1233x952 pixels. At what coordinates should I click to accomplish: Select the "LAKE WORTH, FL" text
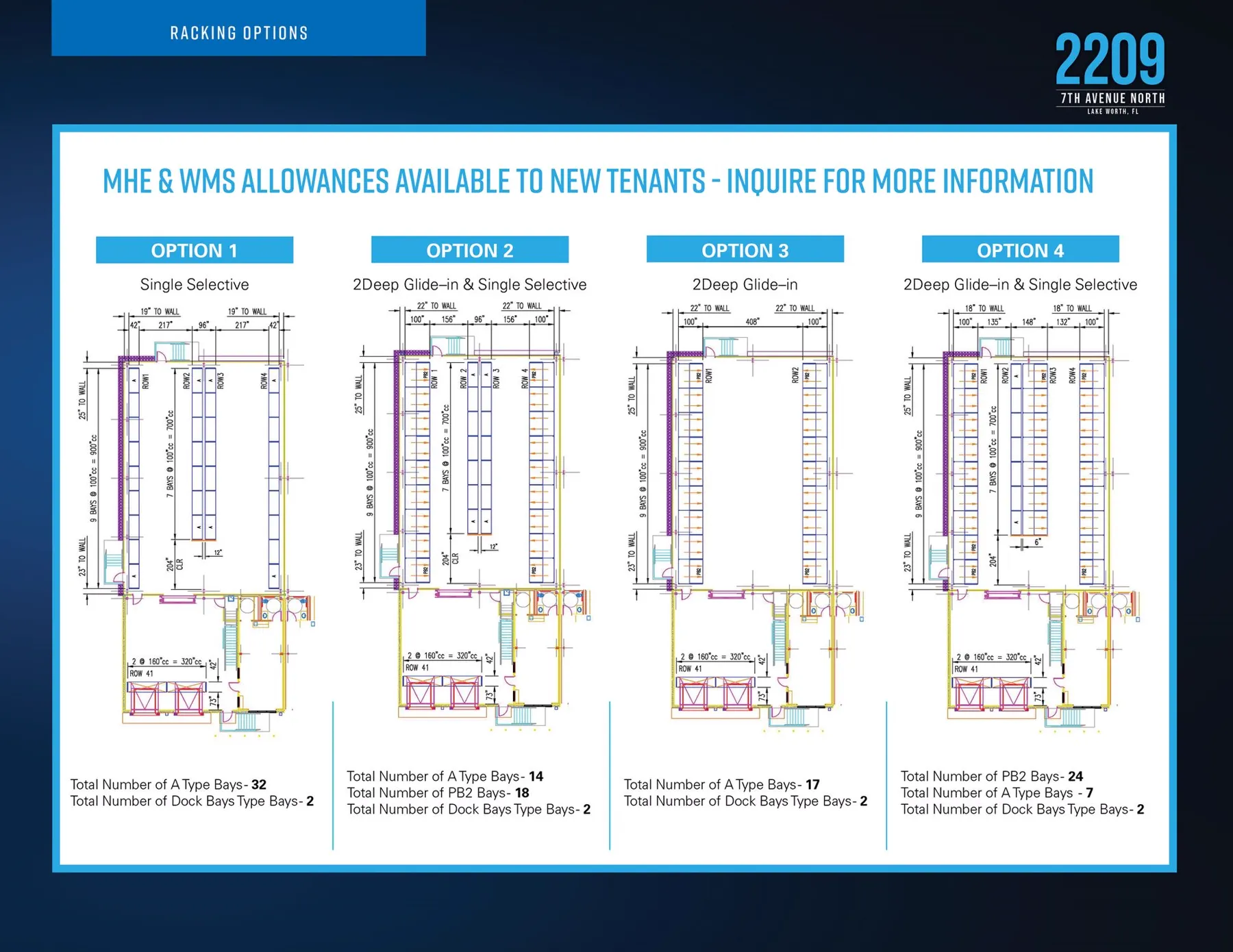pos(1112,112)
